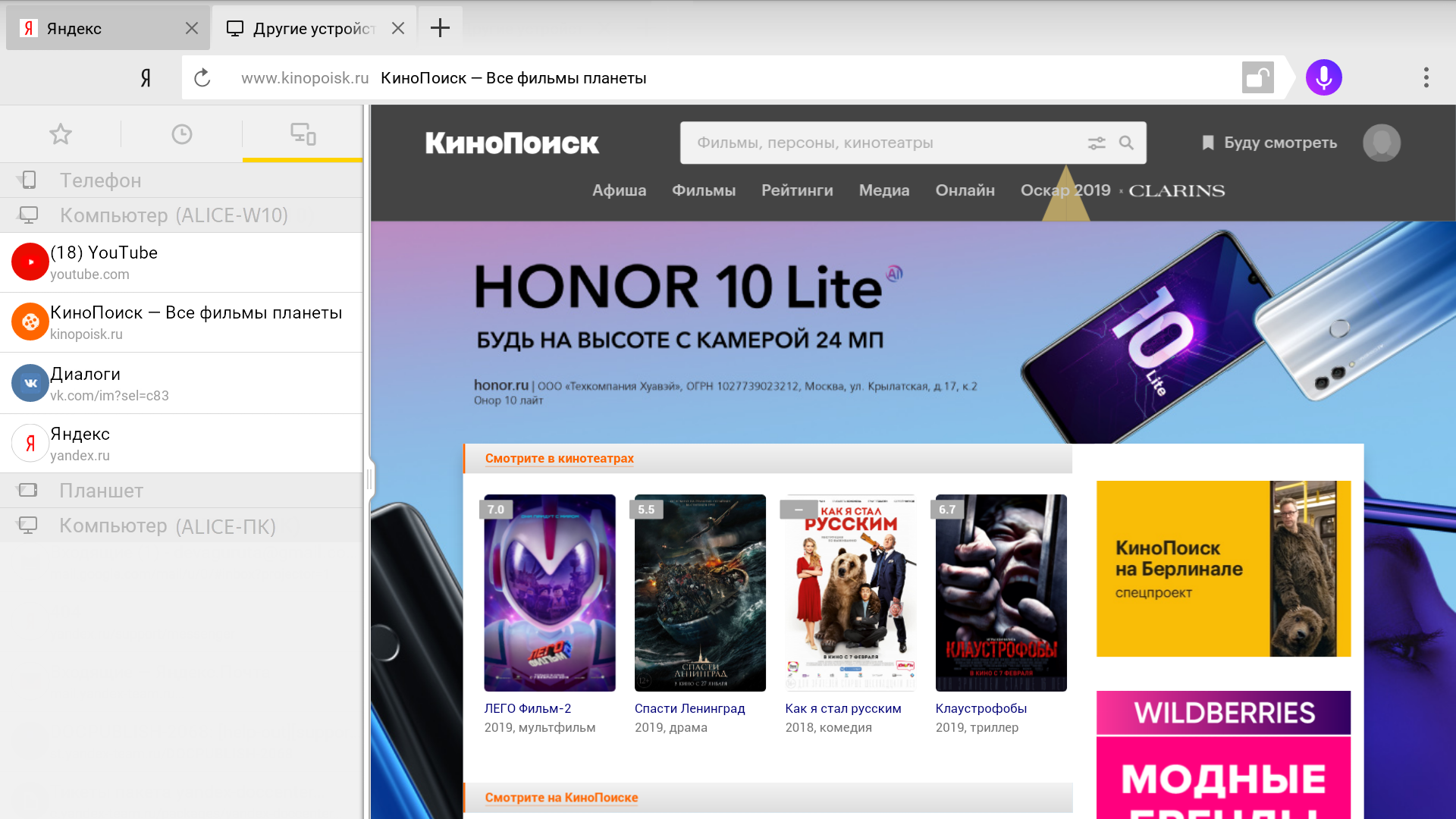Open the browser three-dot menu
This screenshot has width=1456, height=819.
1426,77
